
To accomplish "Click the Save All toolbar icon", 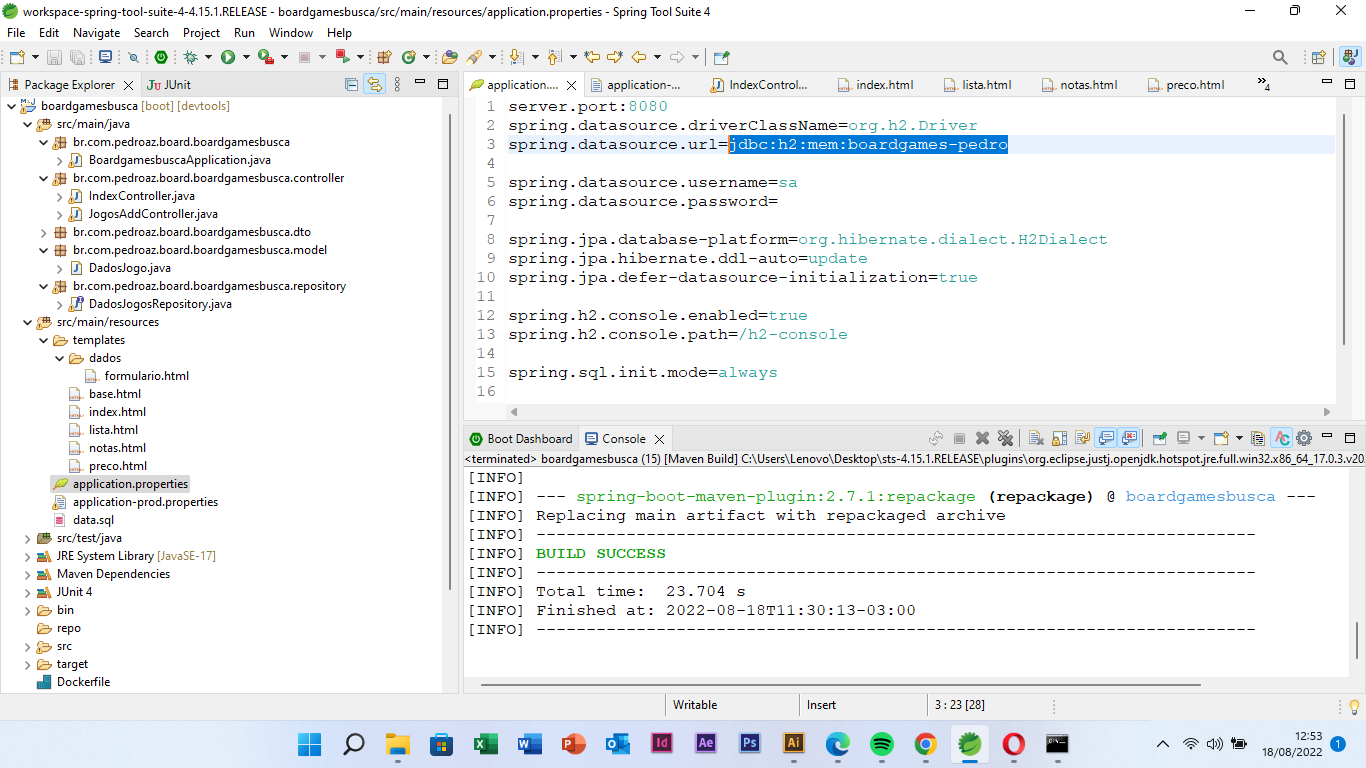I will (77, 57).
